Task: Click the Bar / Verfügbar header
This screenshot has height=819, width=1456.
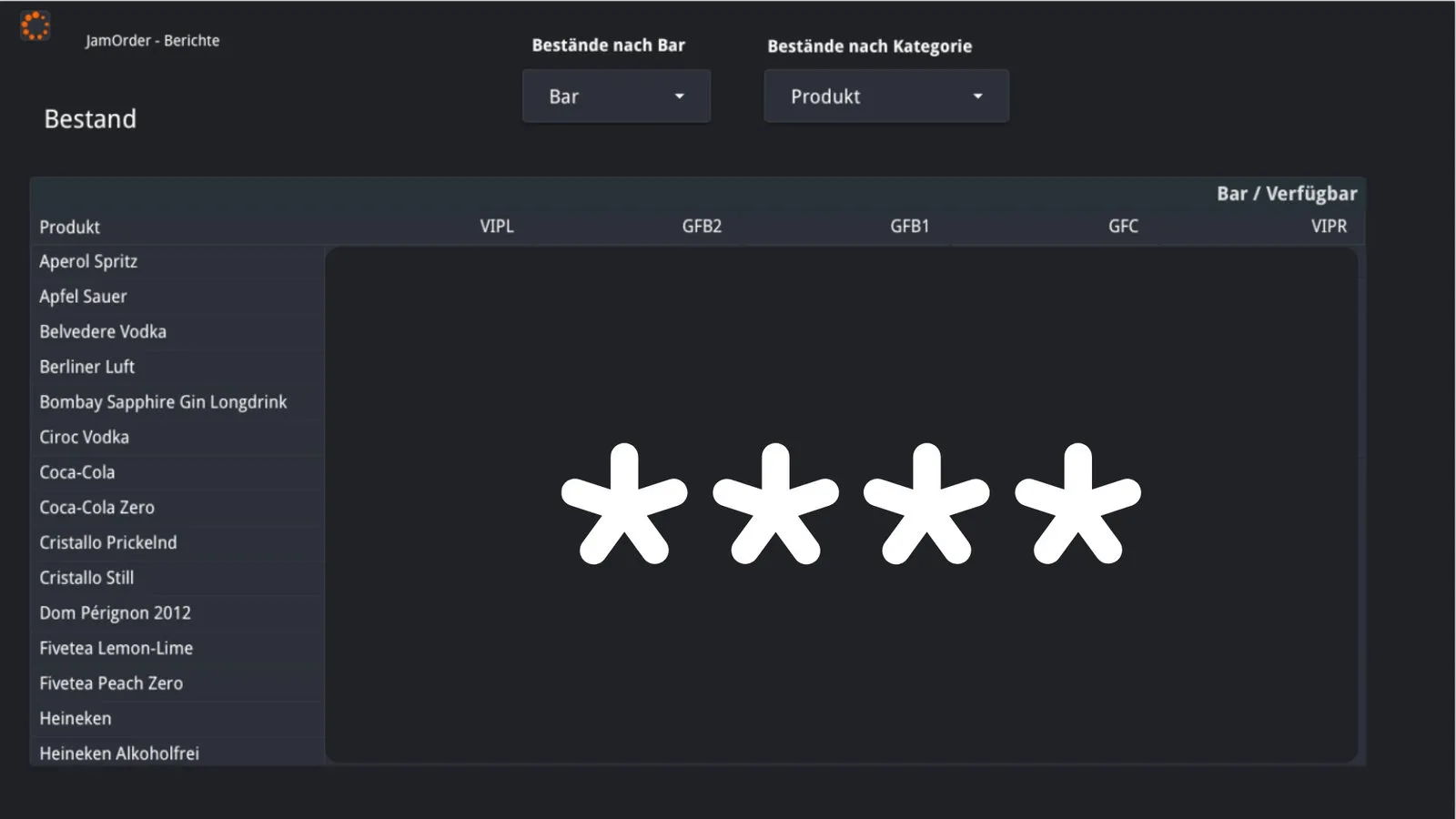Action: tap(1287, 194)
